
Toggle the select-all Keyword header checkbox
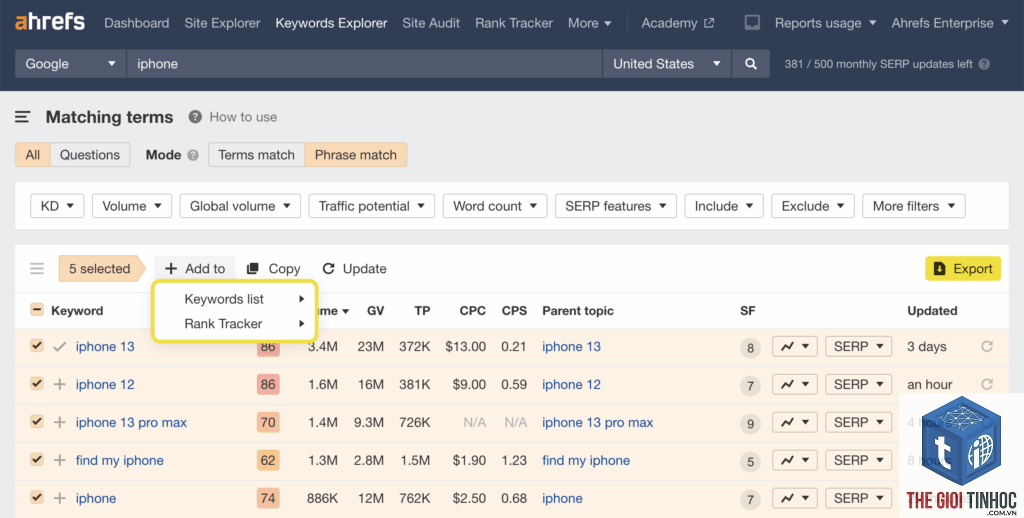(37, 310)
